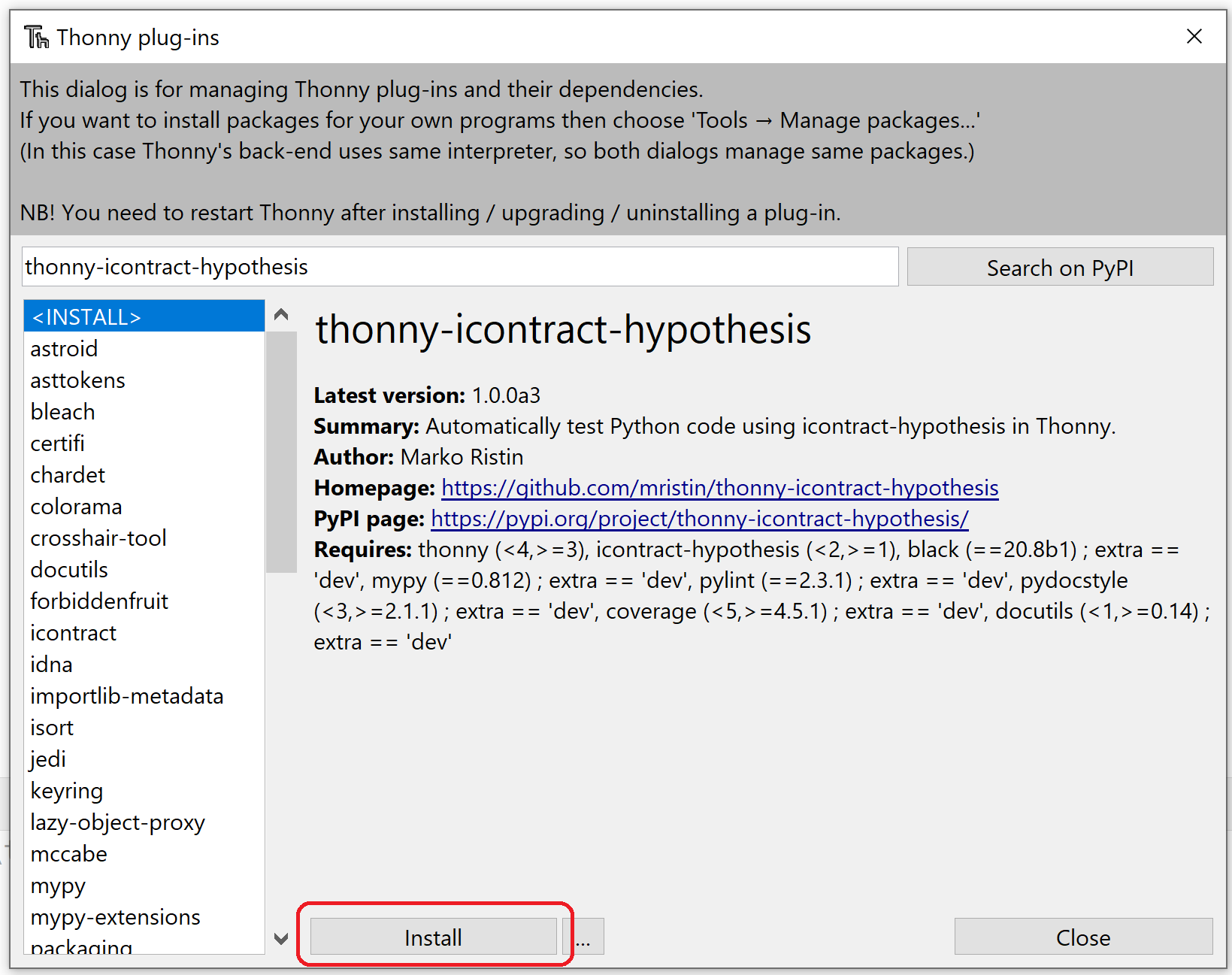Click the thonny-icontract-hypothesis package heading
This screenshot has height=975, width=1232.
[563, 329]
